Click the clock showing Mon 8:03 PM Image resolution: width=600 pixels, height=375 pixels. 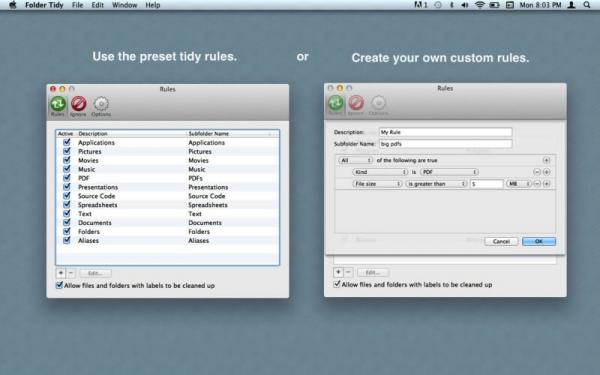point(540,5)
